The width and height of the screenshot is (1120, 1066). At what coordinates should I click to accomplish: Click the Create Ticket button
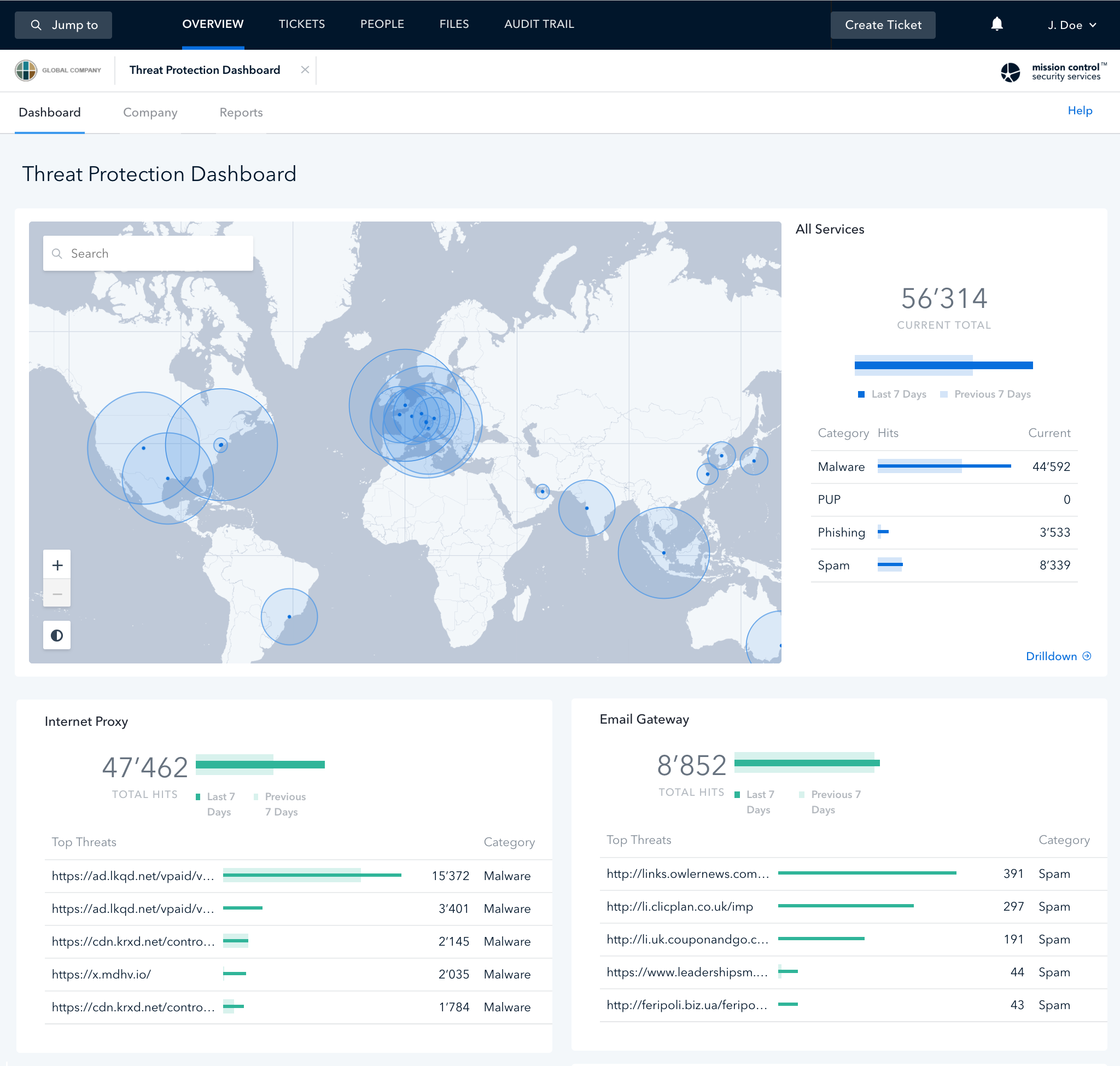point(883,25)
